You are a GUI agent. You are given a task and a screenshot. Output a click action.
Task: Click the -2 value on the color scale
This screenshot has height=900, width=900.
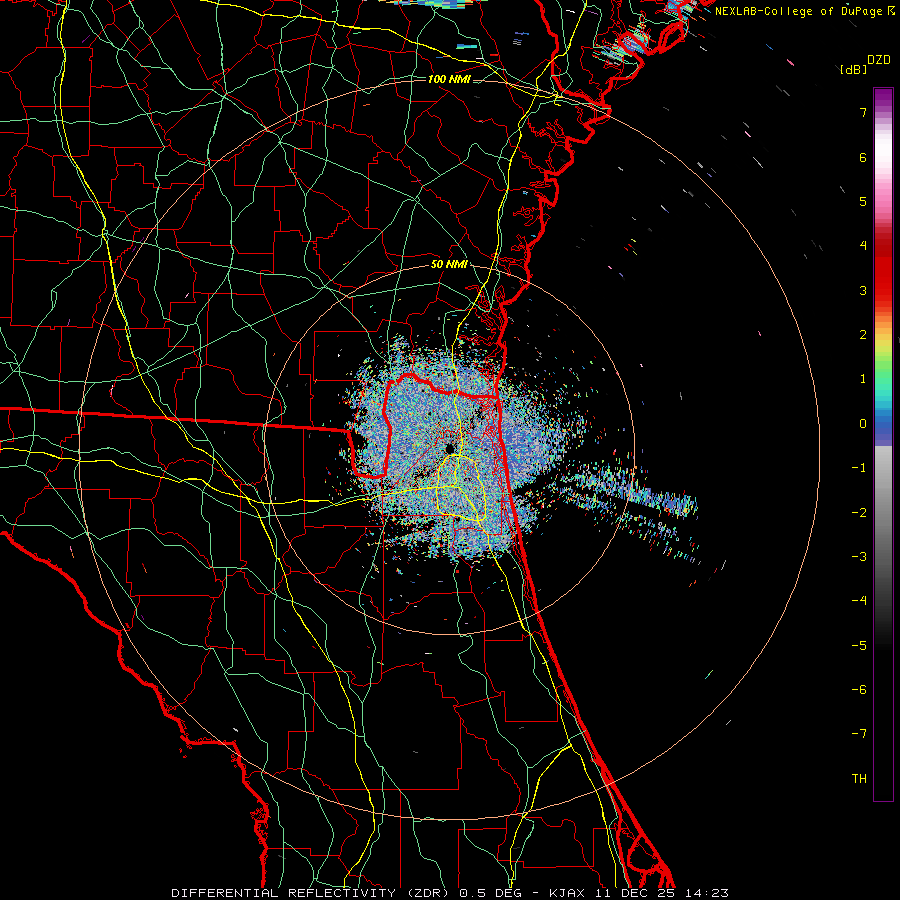pyautogui.click(x=859, y=512)
